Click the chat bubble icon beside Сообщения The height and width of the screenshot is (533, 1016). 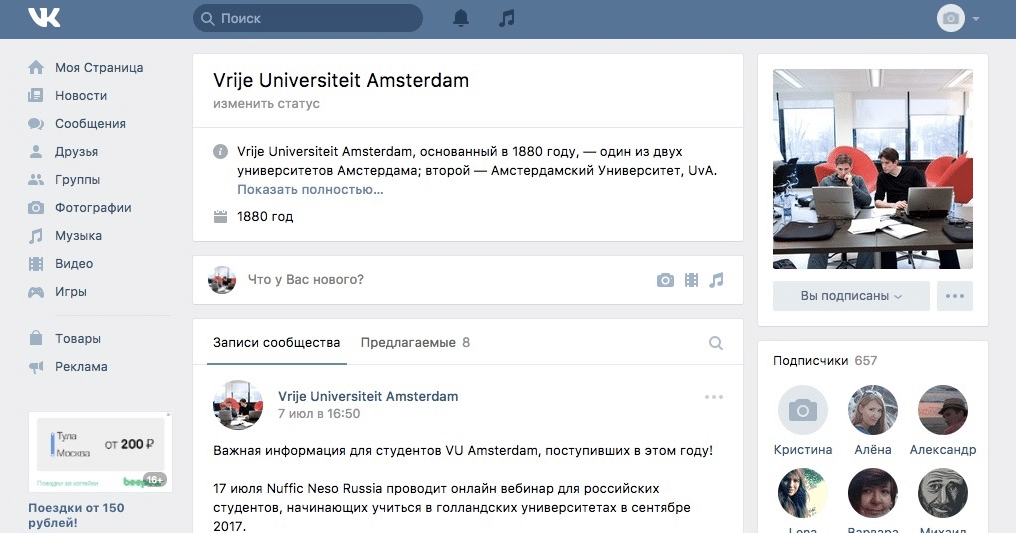[36, 124]
